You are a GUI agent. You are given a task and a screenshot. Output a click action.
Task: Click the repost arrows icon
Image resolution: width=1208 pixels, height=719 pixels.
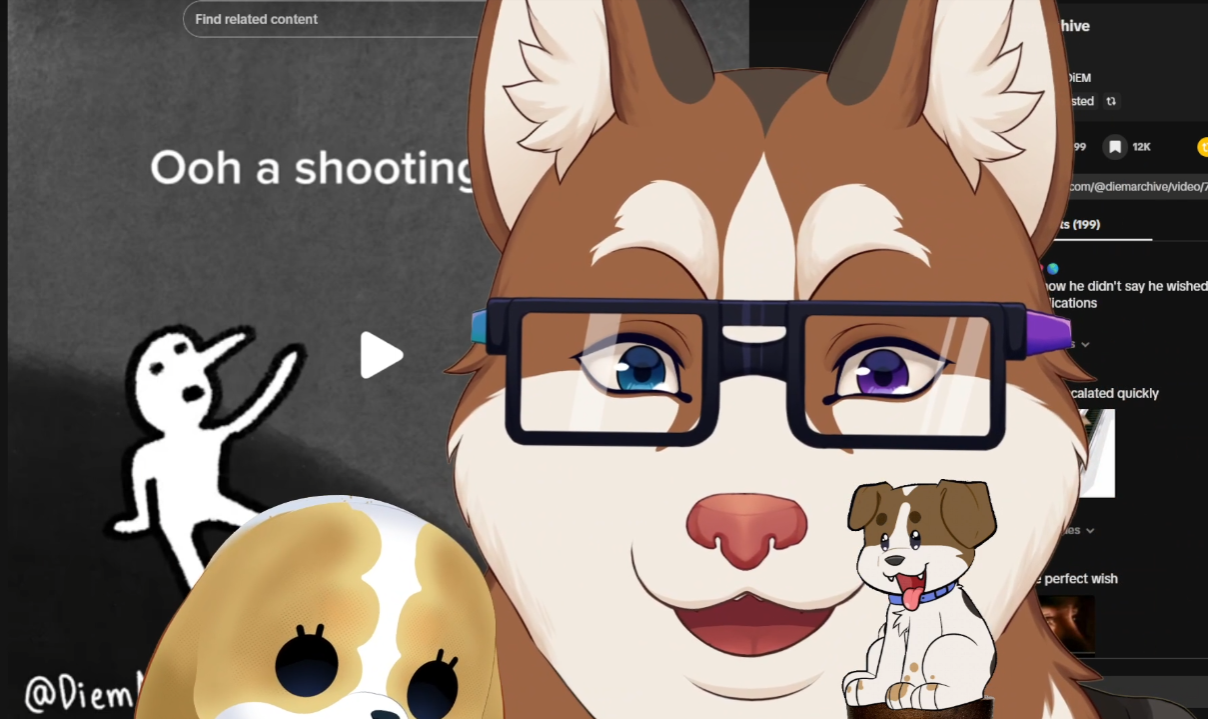pos(1111,101)
